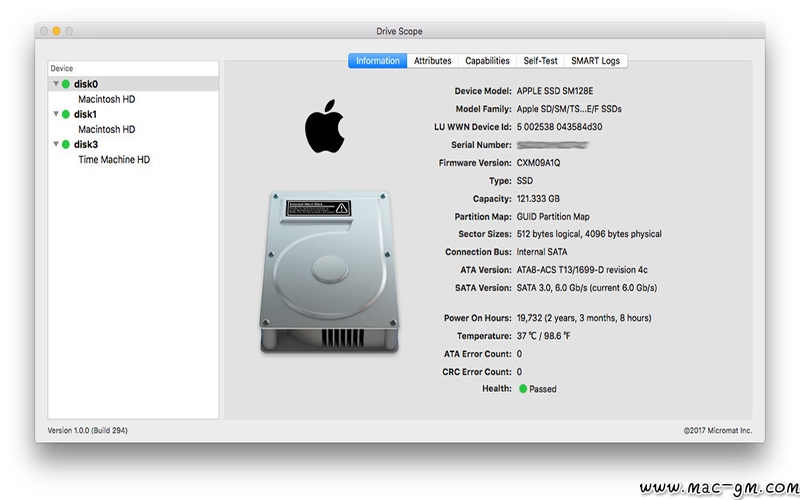
Task: Click the LU WWN Device Id value
Action: 559,127
